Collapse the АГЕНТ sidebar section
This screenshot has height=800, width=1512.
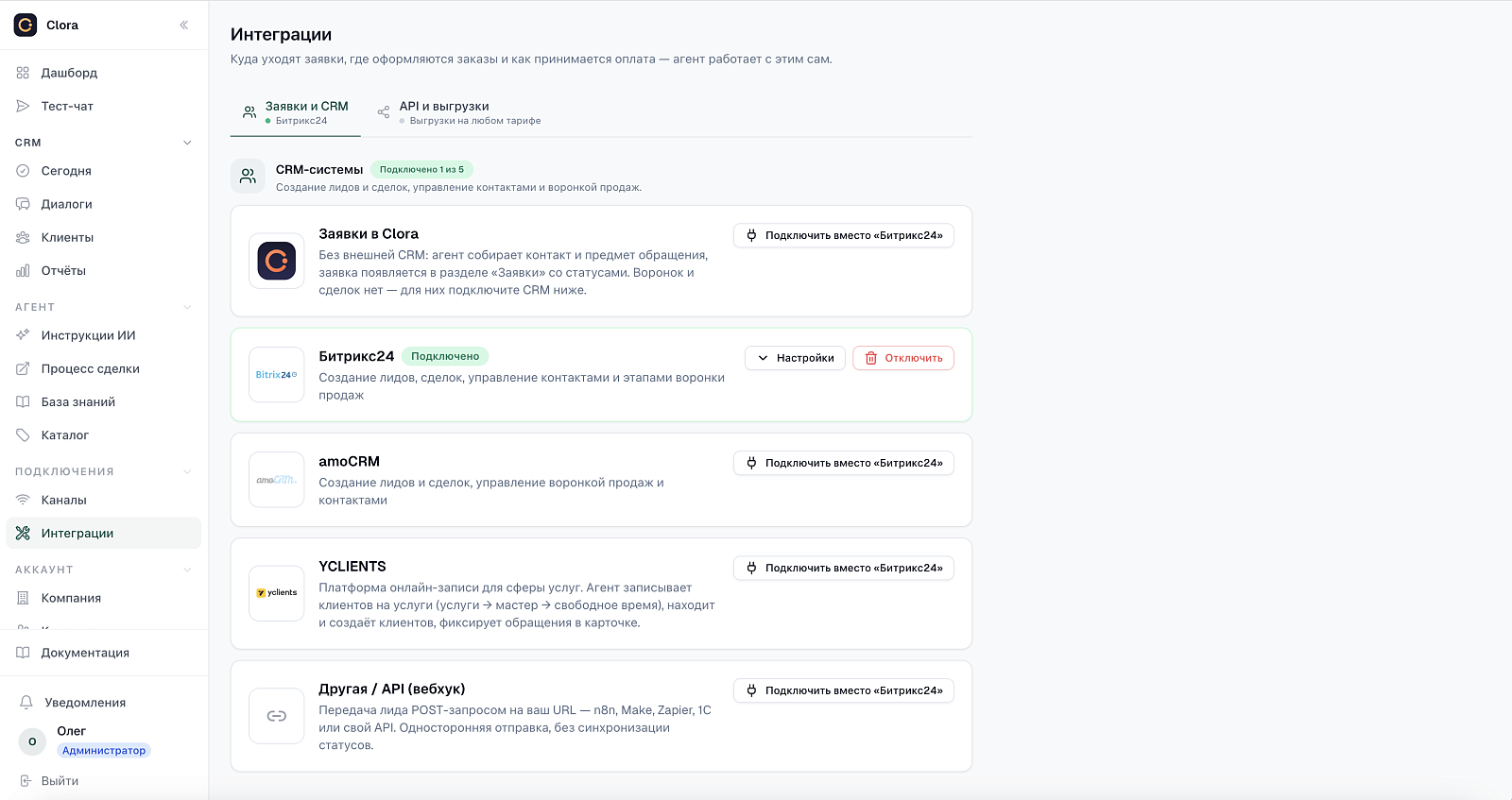tap(187, 307)
